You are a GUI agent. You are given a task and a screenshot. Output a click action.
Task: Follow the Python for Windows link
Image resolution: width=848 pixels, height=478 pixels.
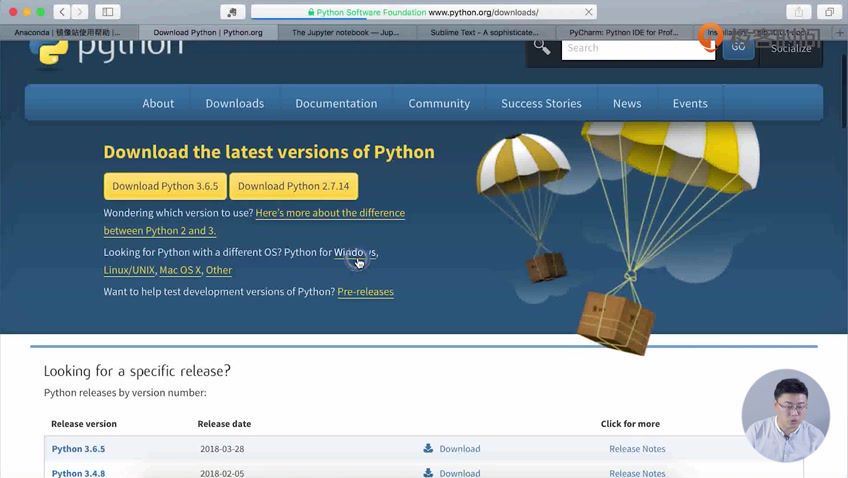coord(355,252)
